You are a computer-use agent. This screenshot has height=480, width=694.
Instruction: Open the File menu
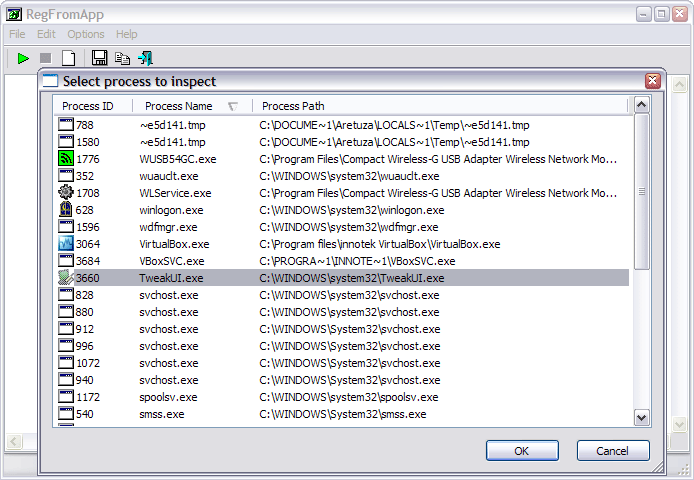point(17,34)
